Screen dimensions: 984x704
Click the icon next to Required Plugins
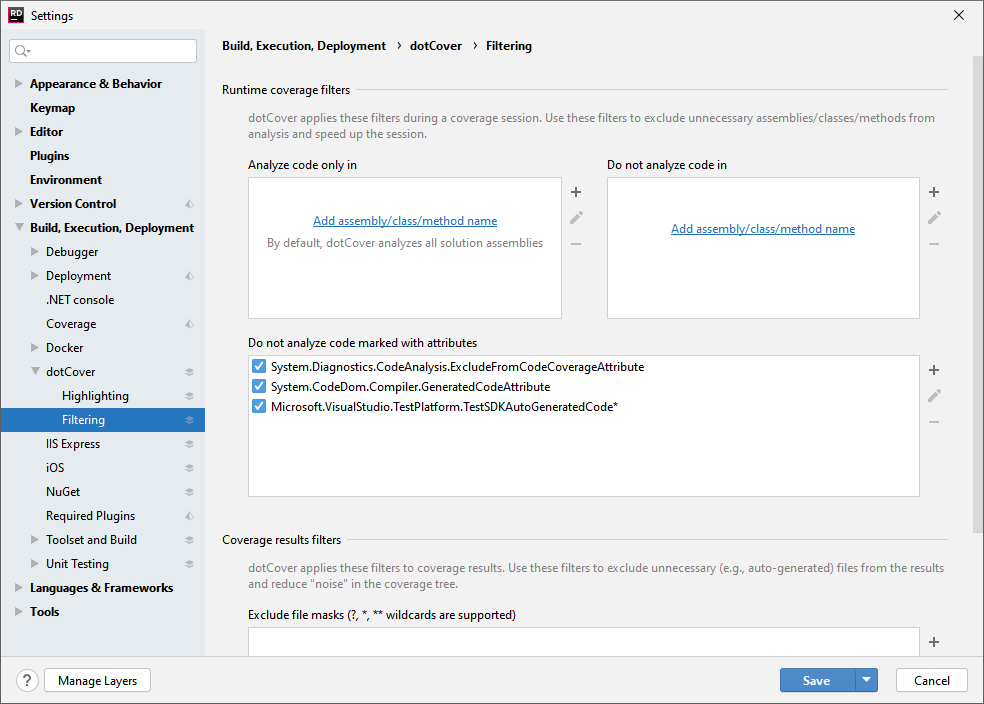tap(189, 516)
